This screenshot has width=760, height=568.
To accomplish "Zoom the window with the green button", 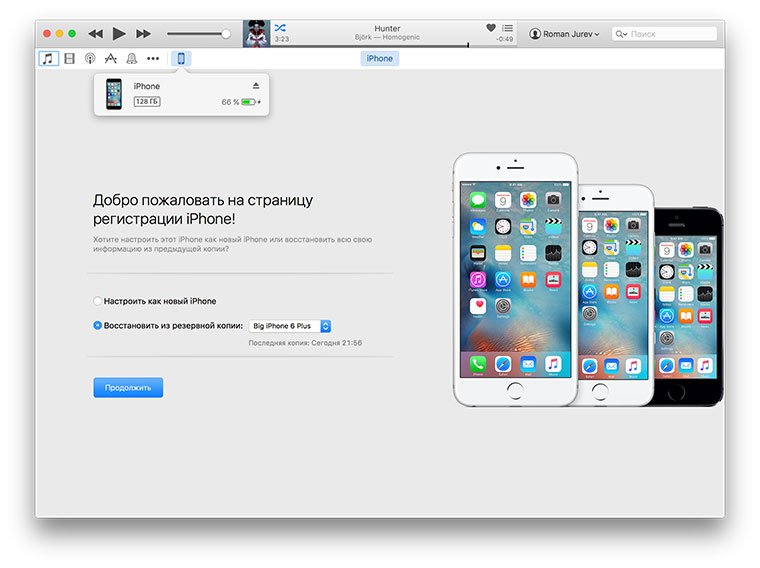I will coord(72,33).
